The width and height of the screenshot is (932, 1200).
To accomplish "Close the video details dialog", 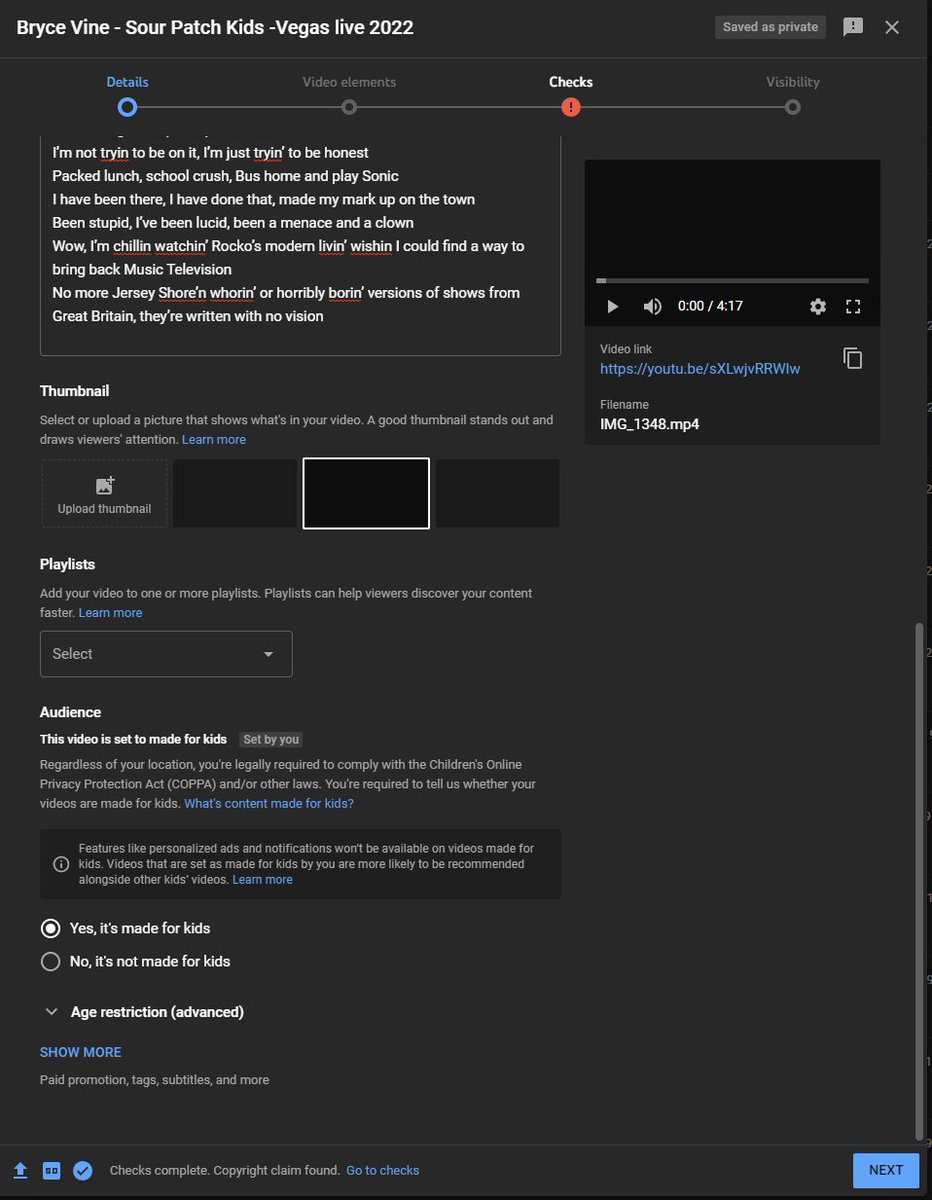I will point(892,27).
